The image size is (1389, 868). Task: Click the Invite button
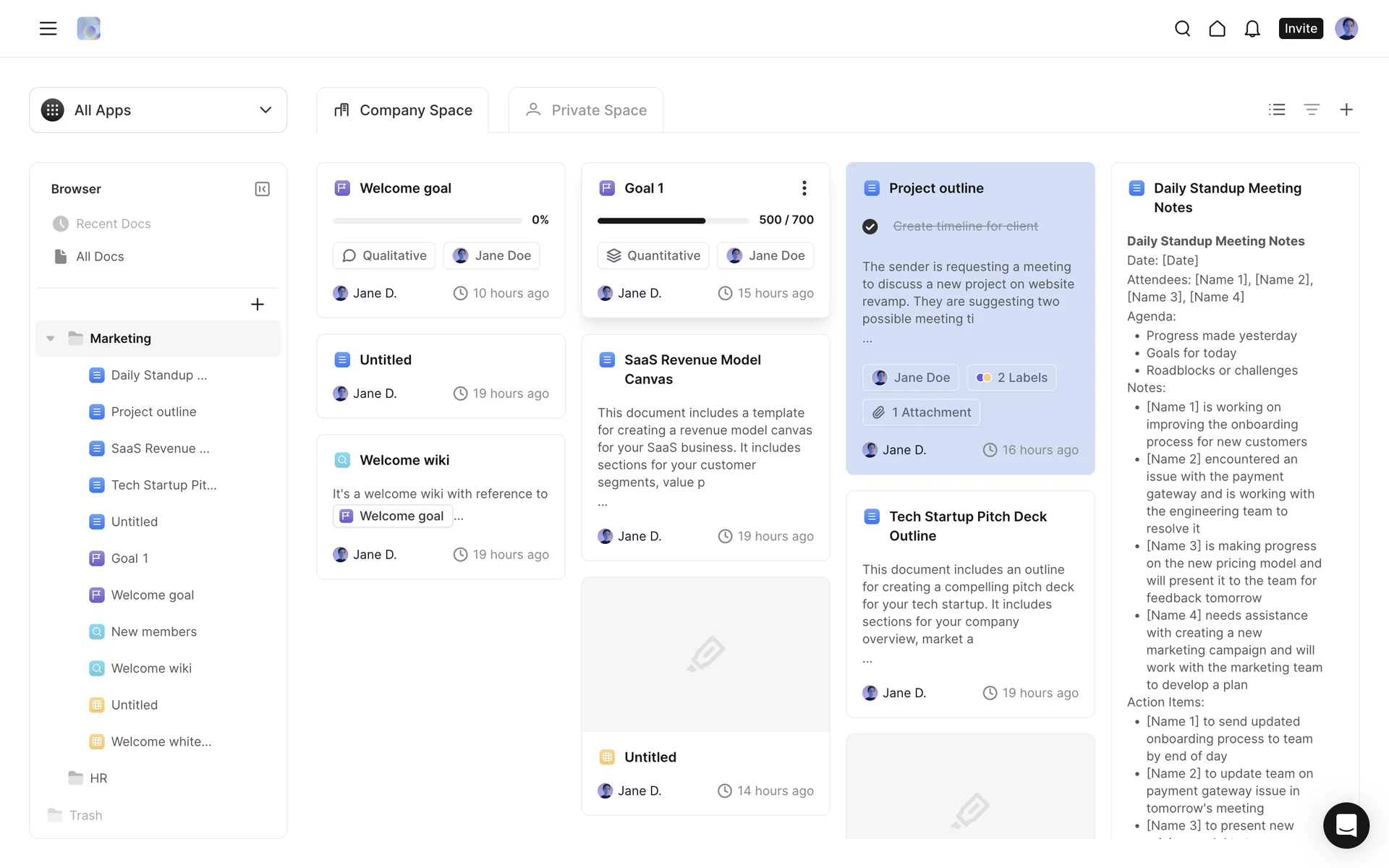point(1300,28)
